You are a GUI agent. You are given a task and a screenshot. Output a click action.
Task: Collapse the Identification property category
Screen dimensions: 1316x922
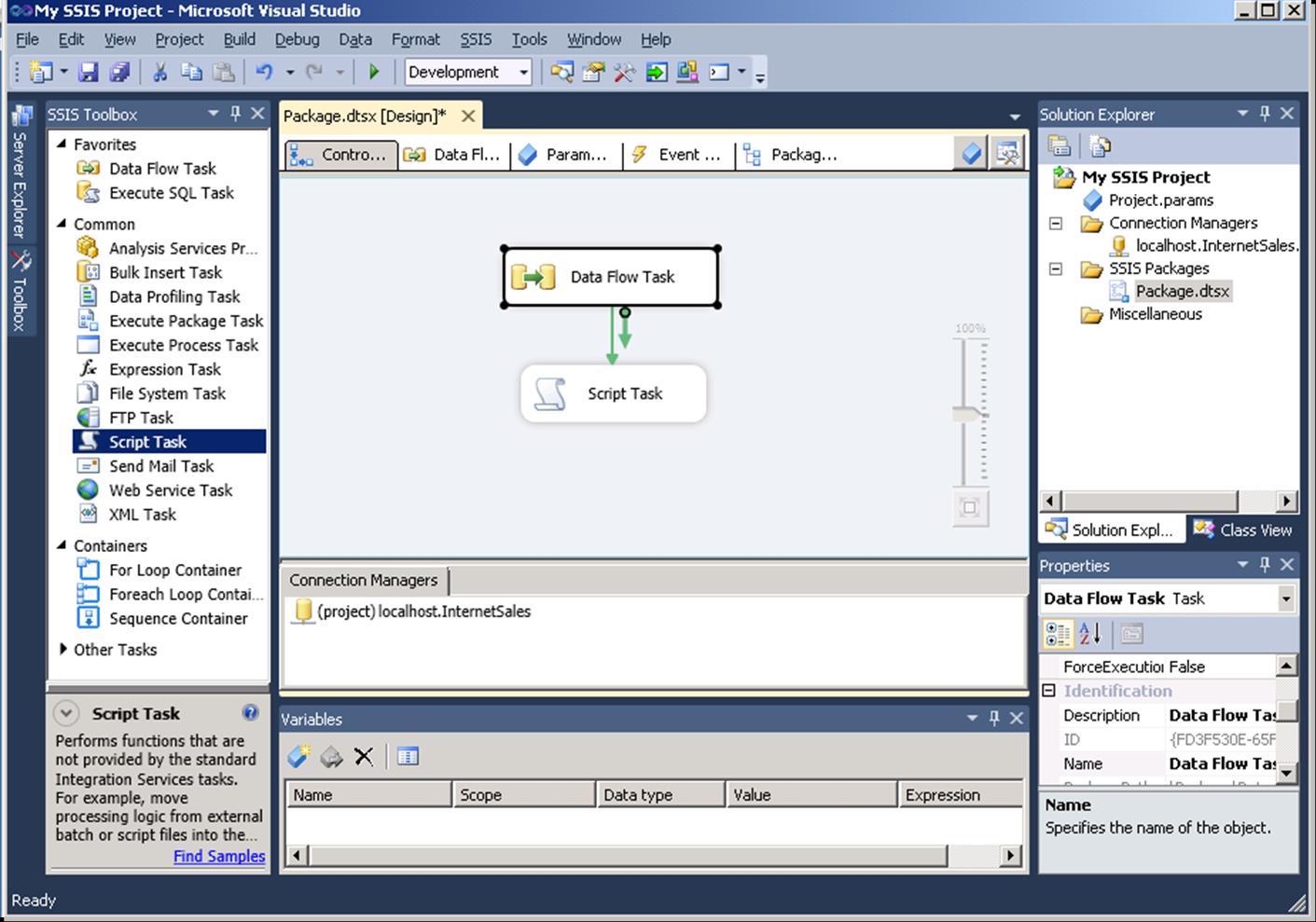click(1048, 691)
